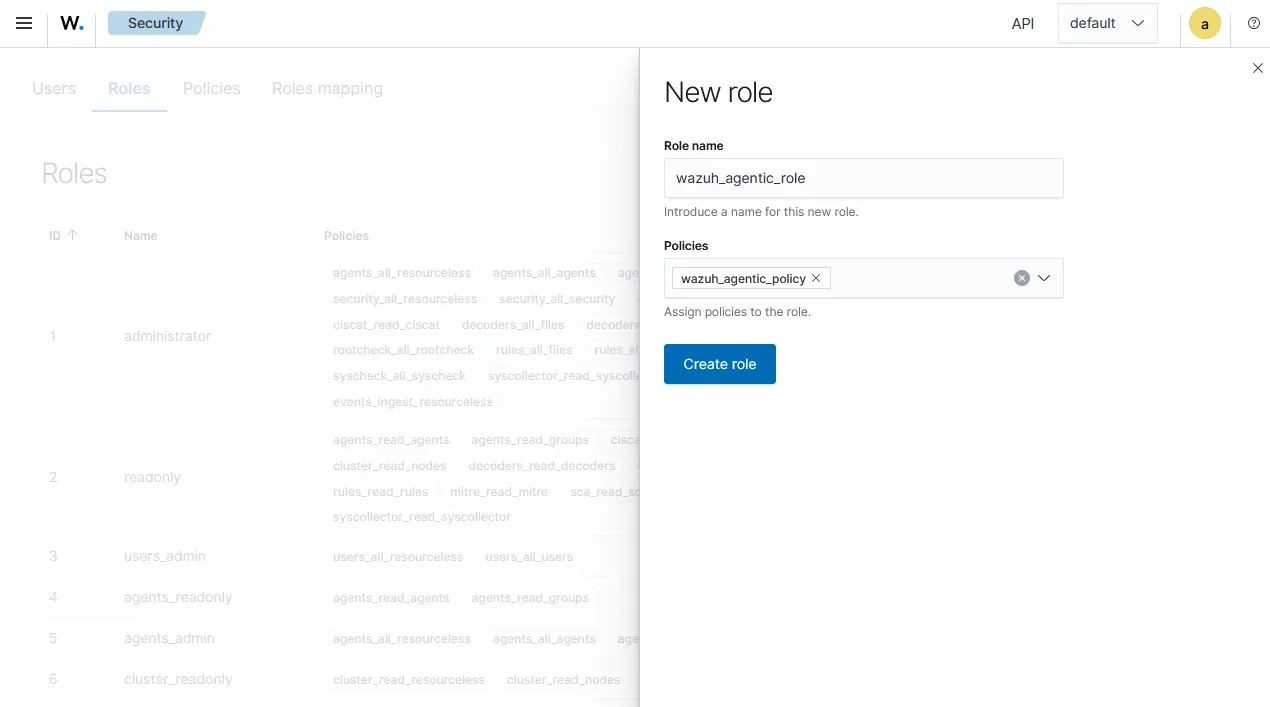Image resolution: width=1270 pixels, height=707 pixels.
Task: Click the cluster_read_resourceless policy badge
Action: point(409,680)
